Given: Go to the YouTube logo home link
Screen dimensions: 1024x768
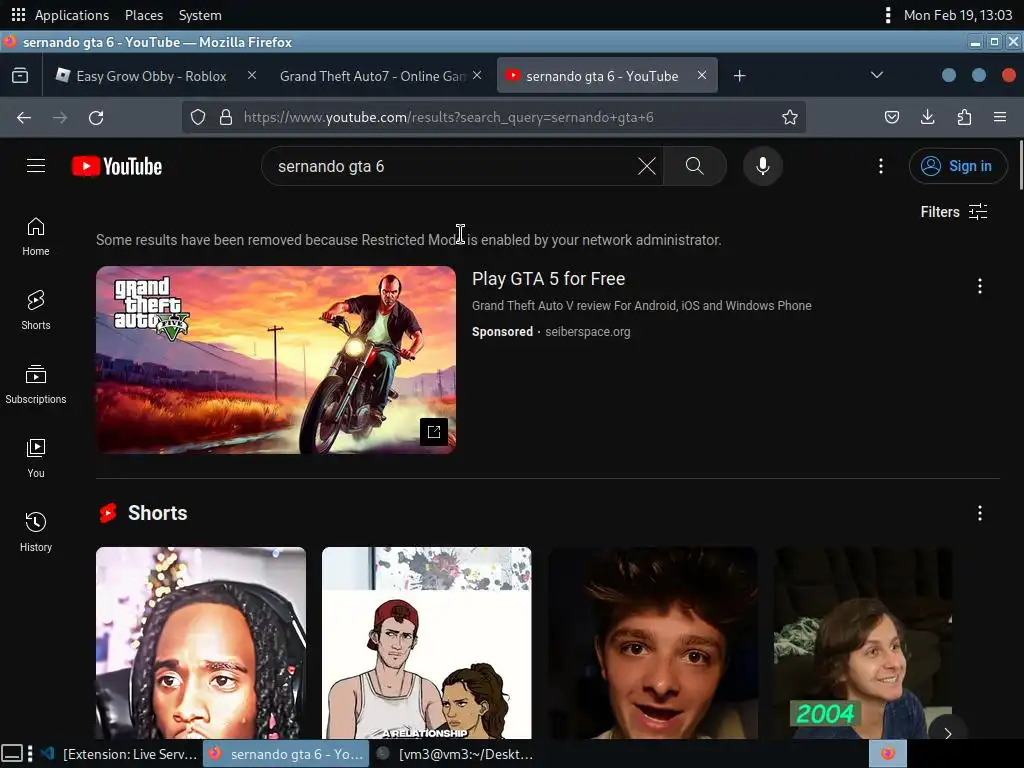Looking at the screenshot, I should [117, 167].
